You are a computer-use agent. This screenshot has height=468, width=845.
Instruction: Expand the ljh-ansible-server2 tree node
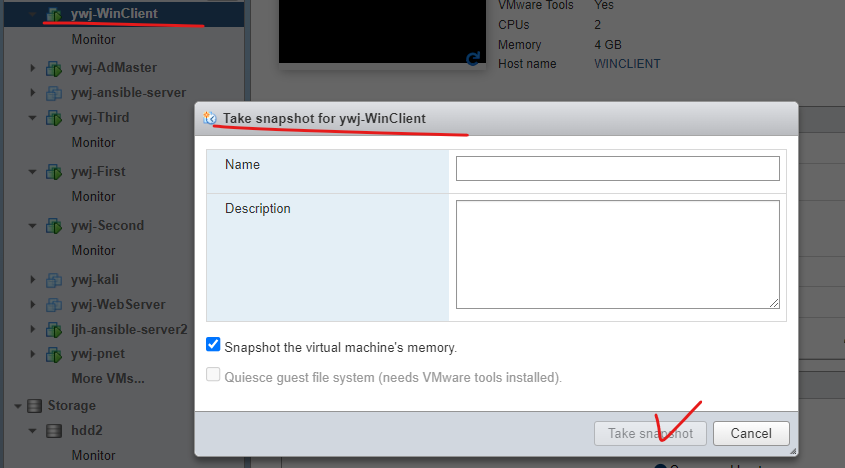(32, 329)
